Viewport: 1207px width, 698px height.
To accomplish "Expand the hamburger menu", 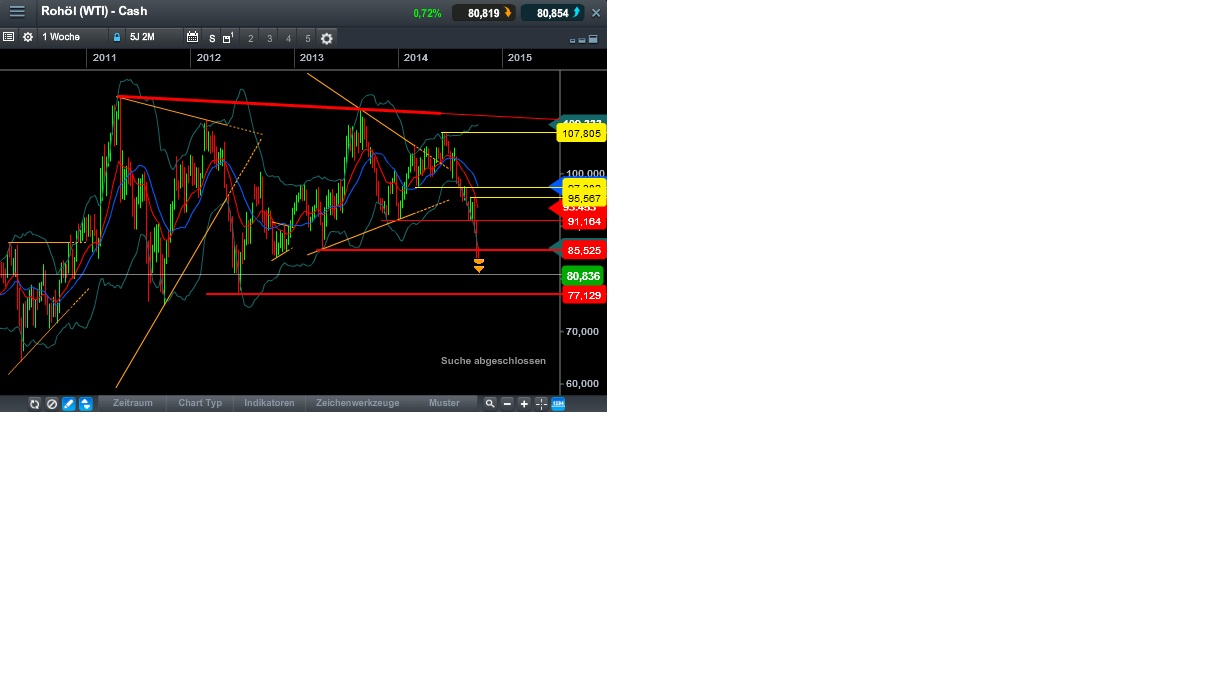I will click(16, 12).
